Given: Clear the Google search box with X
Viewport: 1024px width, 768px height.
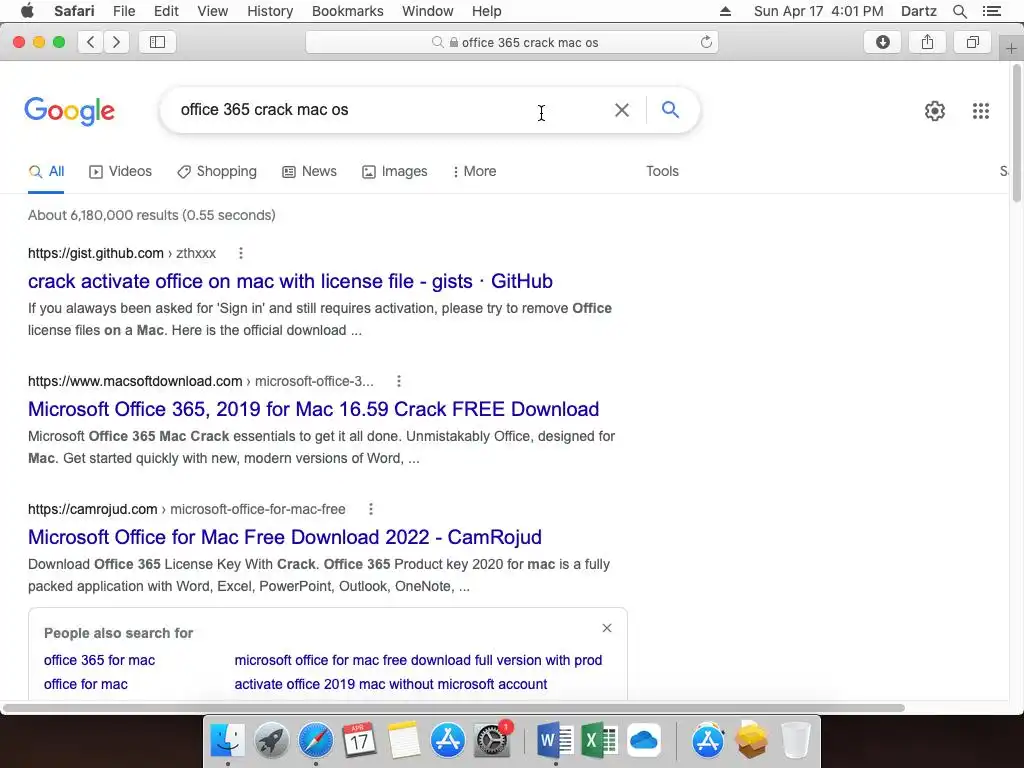Looking at the screenshot, I should [x=622, y=110].
